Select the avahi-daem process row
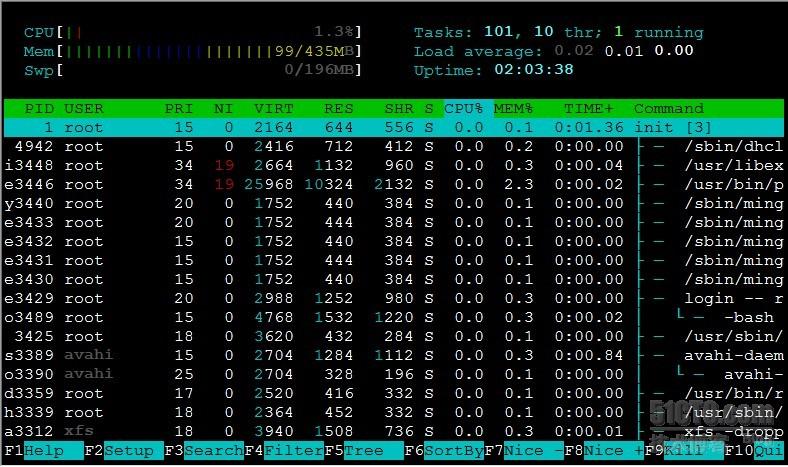 click(393, 355)
